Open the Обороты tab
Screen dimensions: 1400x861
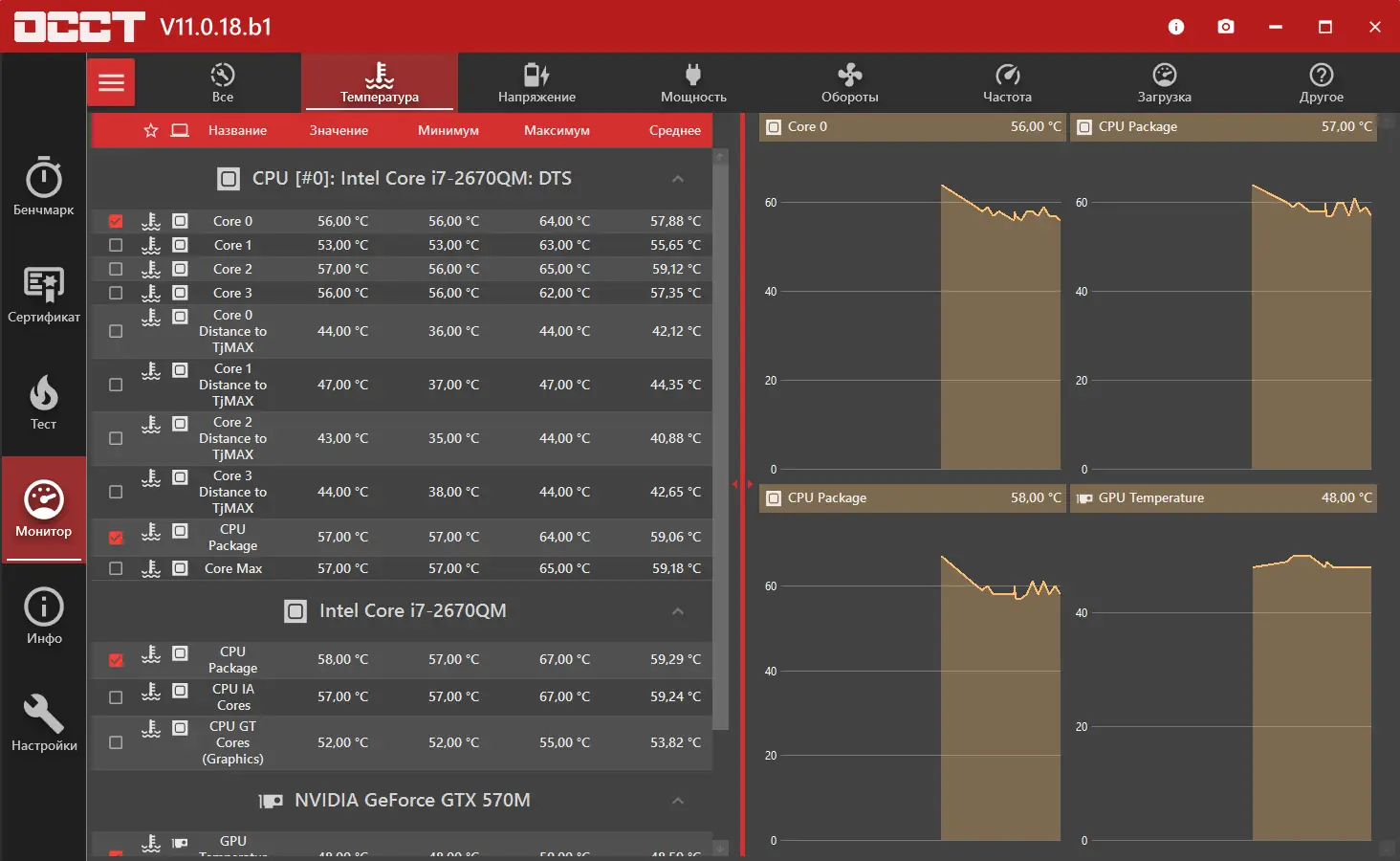(850, 82)
